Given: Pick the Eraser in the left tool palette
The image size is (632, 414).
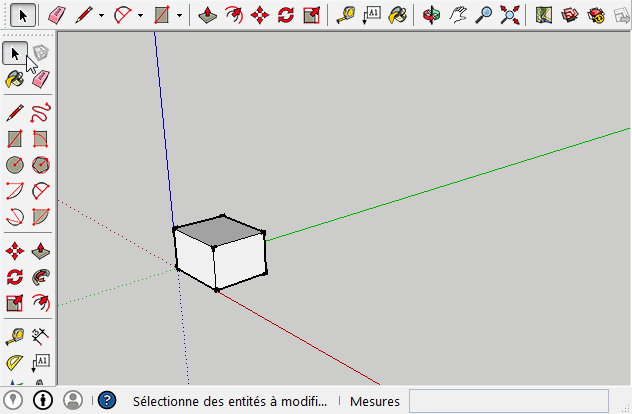Looking at the screenshot, I should point(41,79).
